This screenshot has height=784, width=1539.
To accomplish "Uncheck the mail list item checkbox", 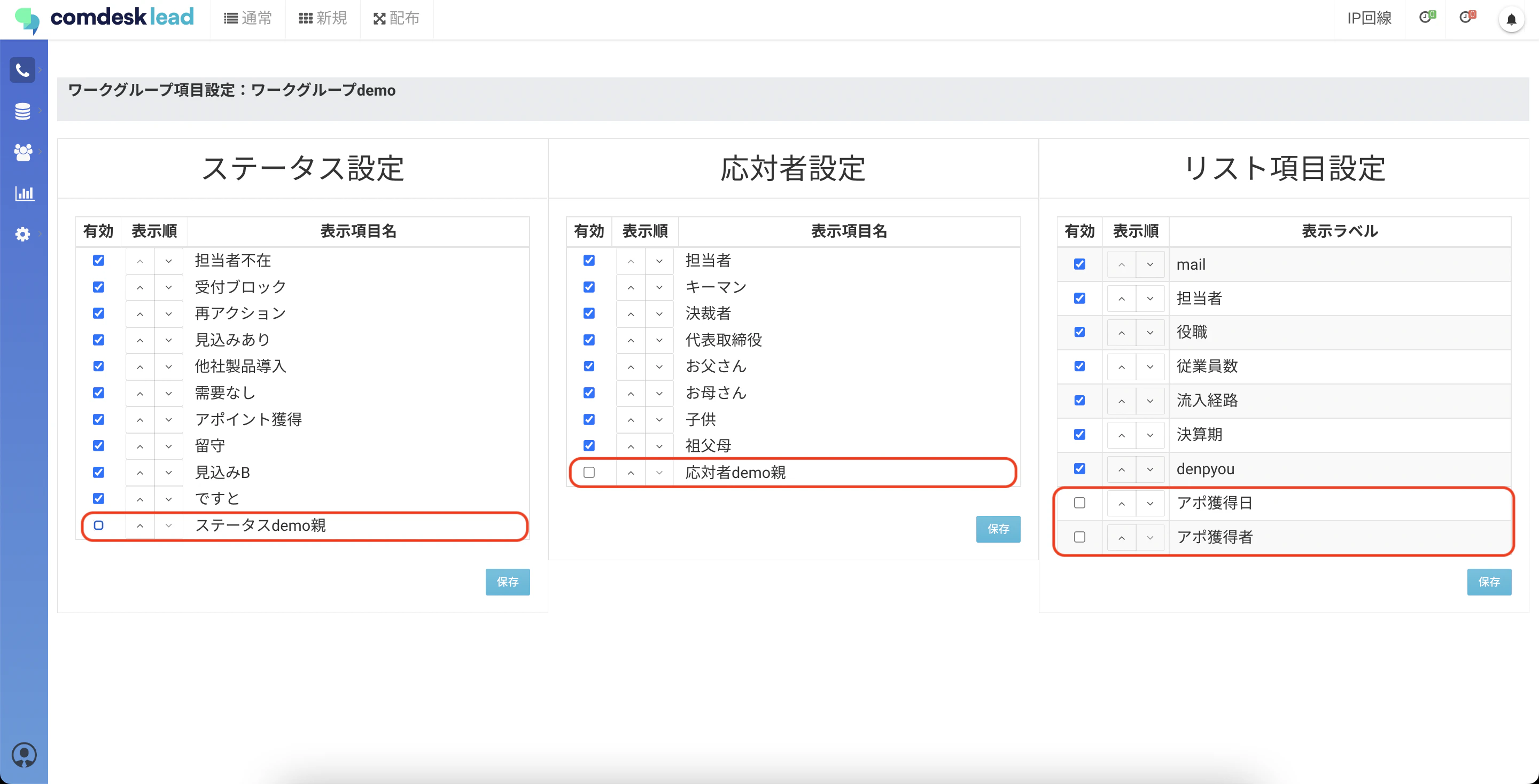I will 1079,264.
